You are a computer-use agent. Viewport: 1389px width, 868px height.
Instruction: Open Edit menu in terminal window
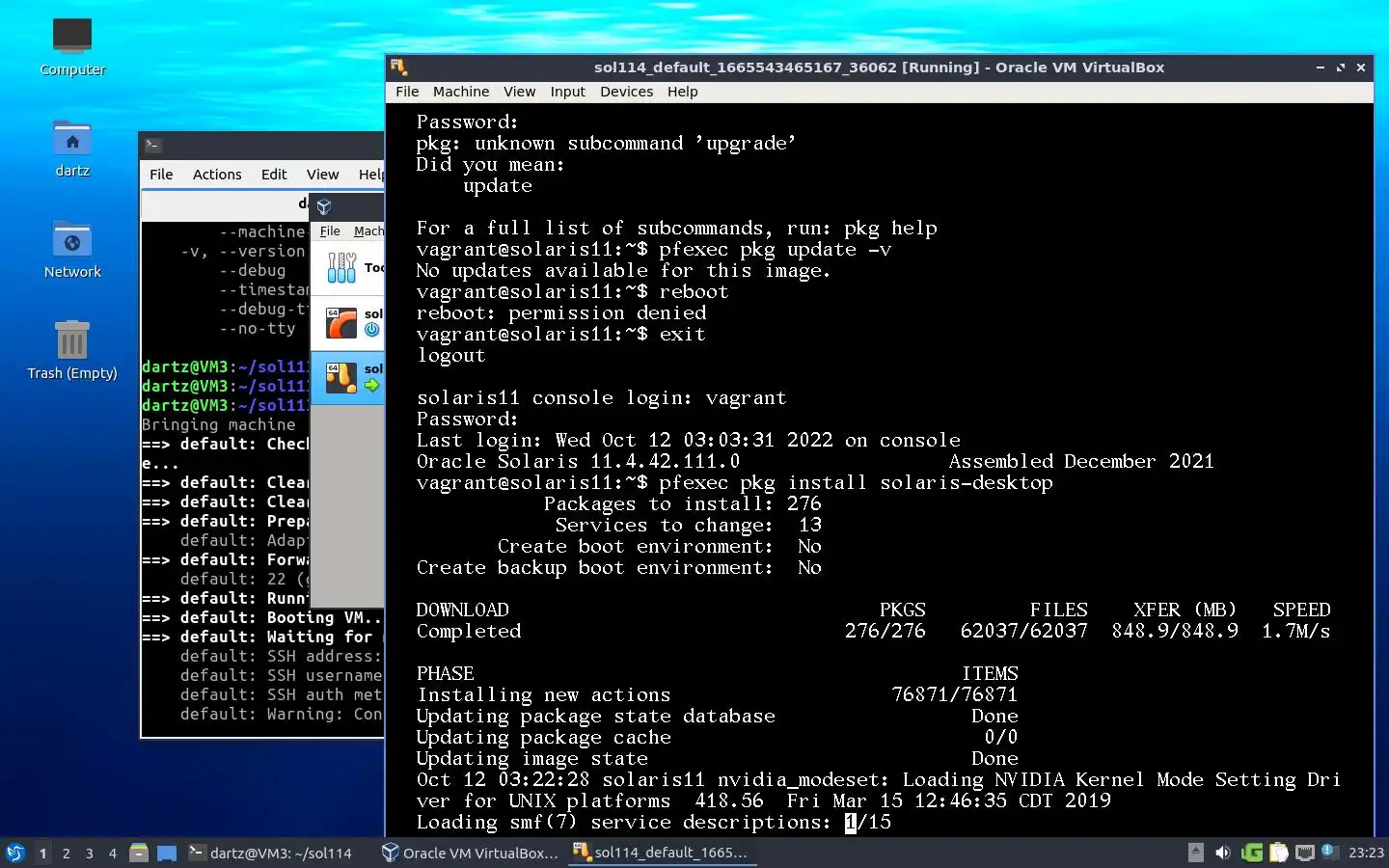pos(274,175)
